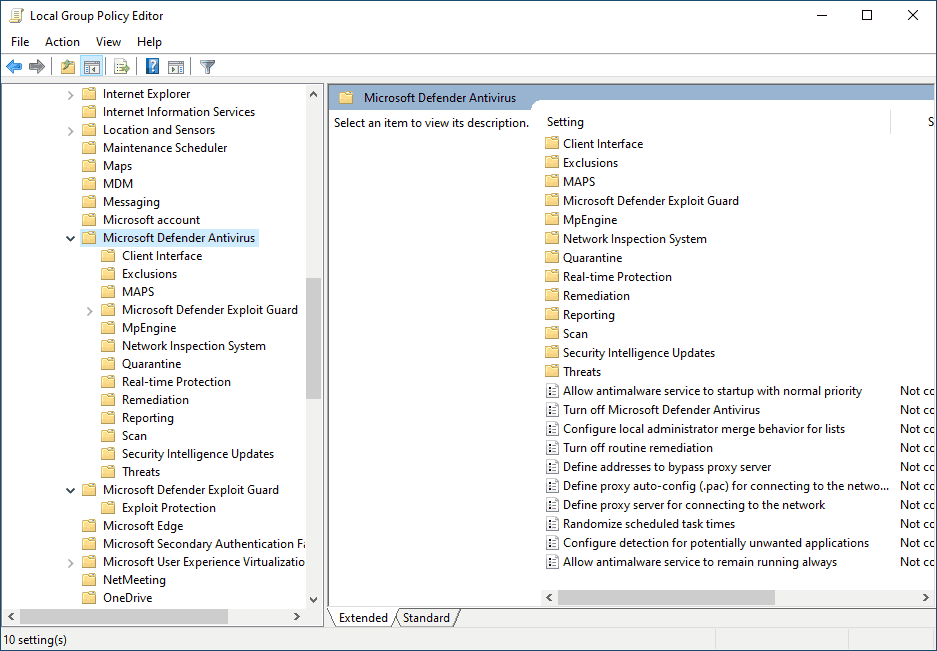Click folder icon beside Threats in right pane
The image size is (937, 651).
click(552, 372)
